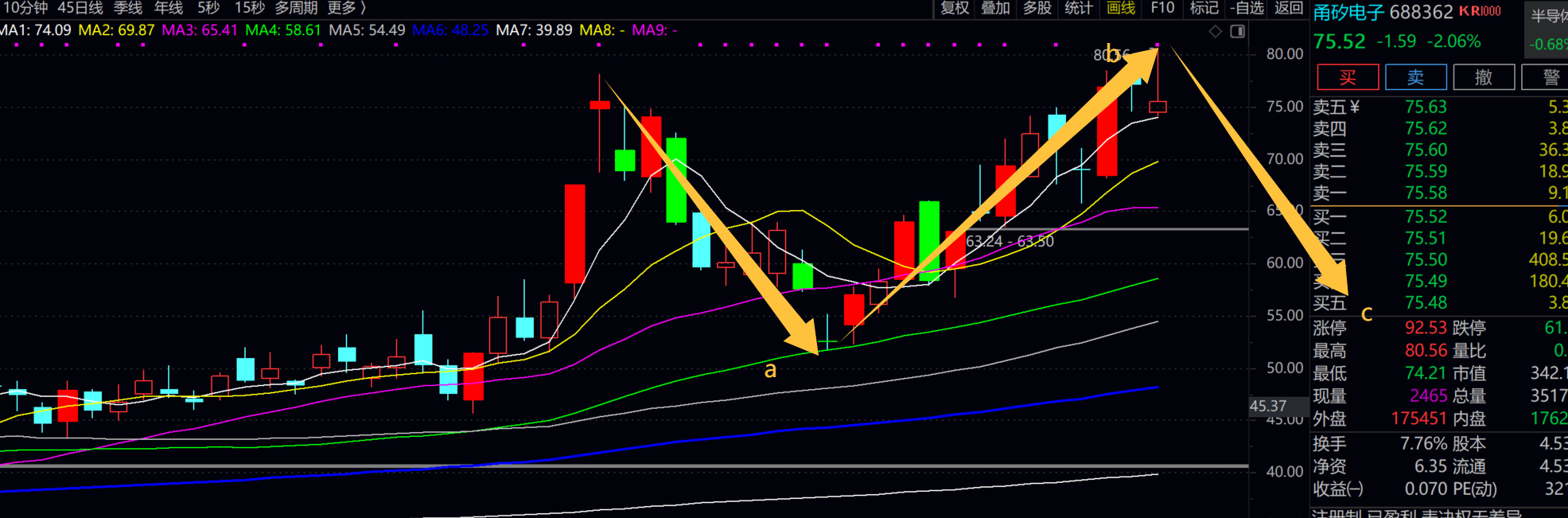Open the 复权 adjustment option
1568x518 pixels.
click(x=954, y=8)
